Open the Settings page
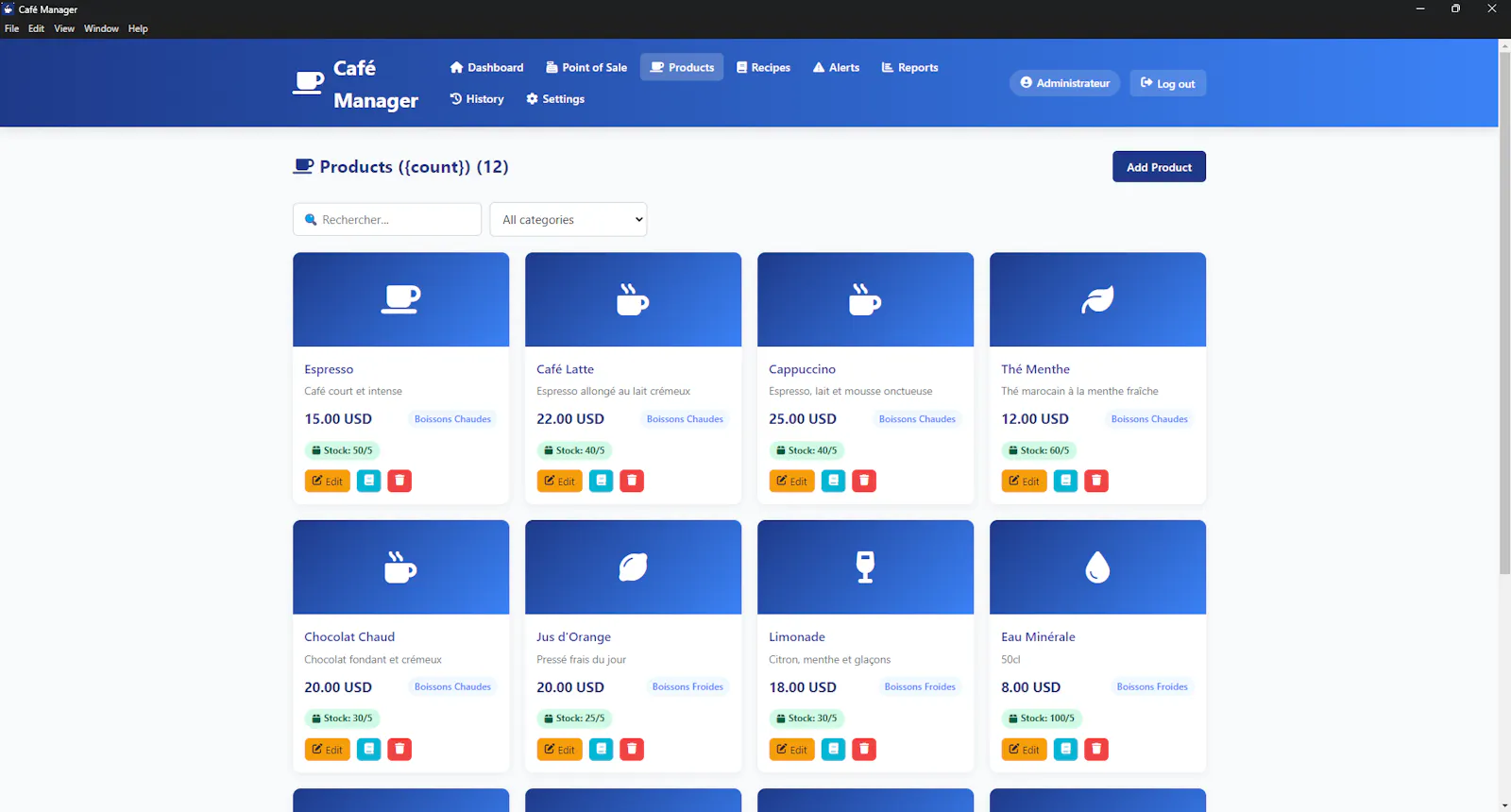The height and width of the screenshot is (812, 1511). point(555,98)
